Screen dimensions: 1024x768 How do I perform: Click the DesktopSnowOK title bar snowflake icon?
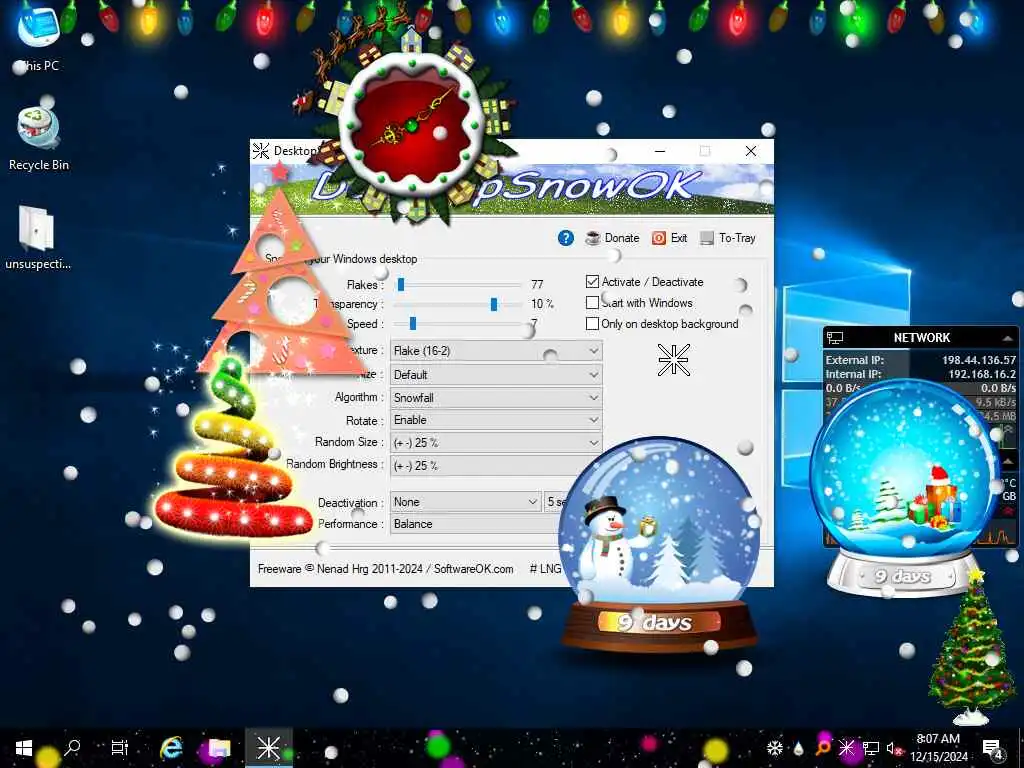tap(261, 151)
